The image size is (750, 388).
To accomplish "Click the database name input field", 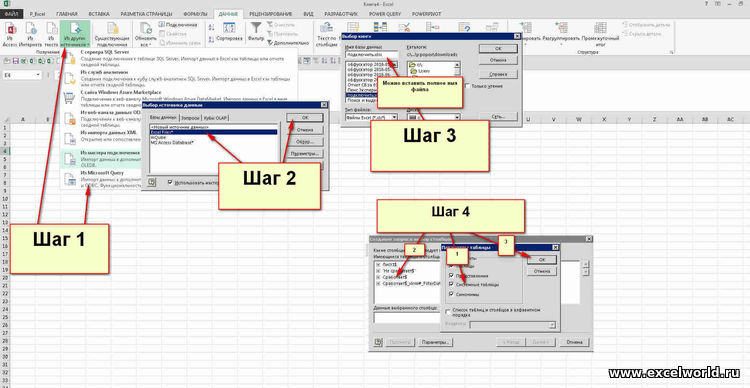I will (371, 55).
